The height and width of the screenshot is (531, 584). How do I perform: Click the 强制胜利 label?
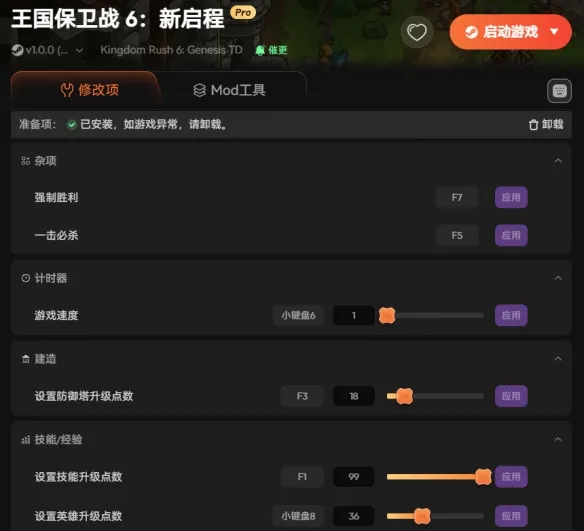[x=56, y=197]
